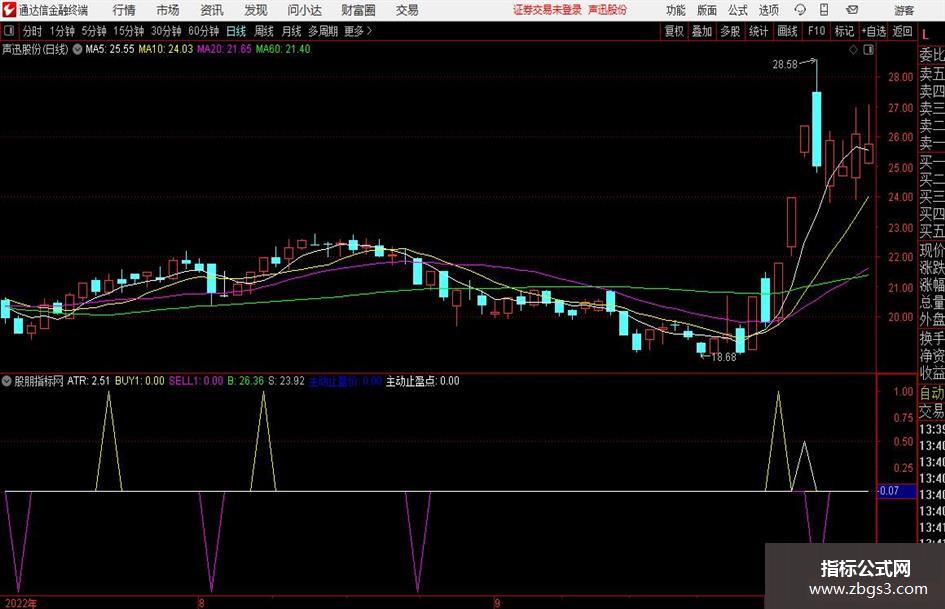The height and width of the screenshot is (609, 945).
Task: Click the 返回 back button
Action: (x=902, y=31)
